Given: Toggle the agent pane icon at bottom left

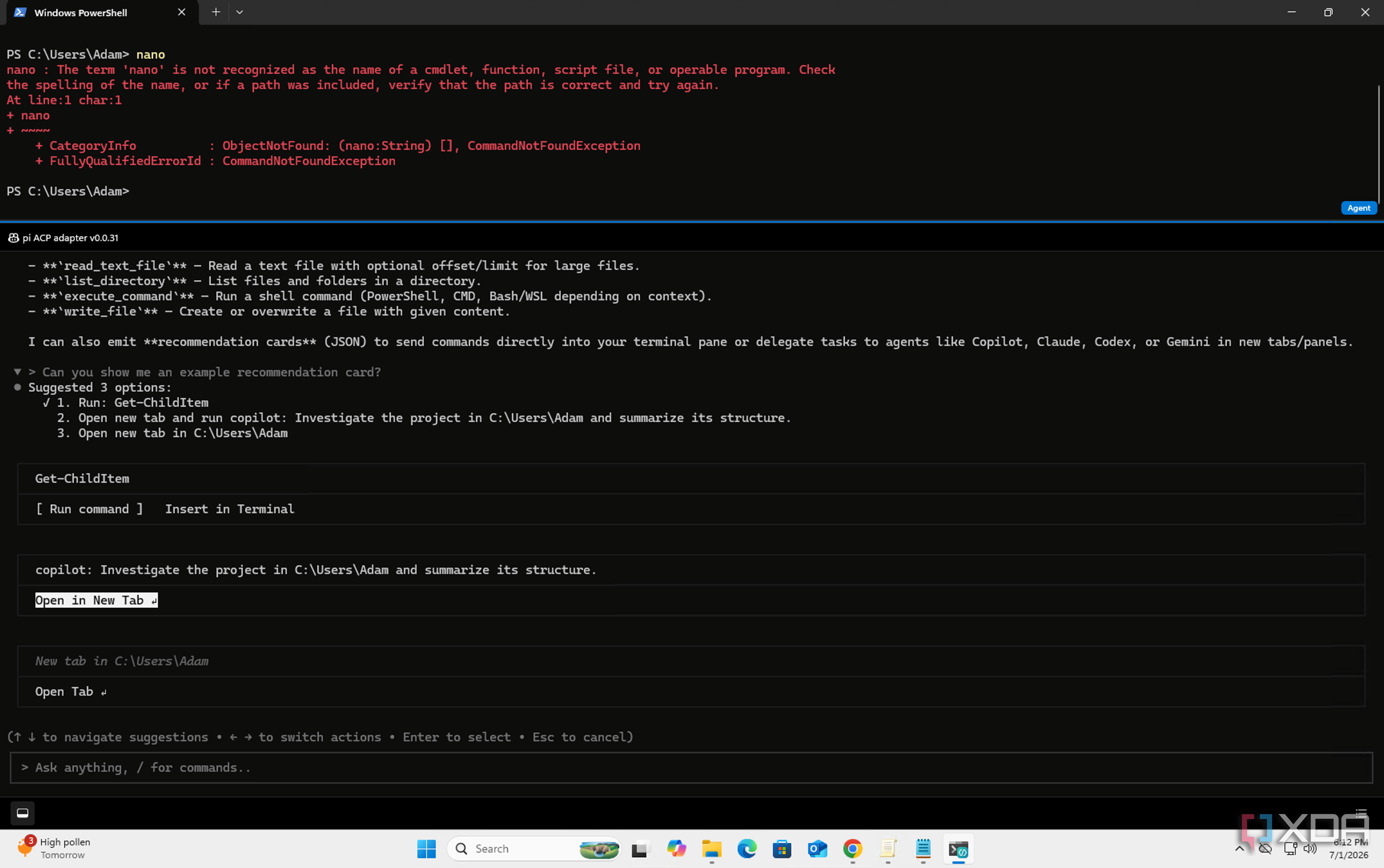Looking at the screenshot, I should 22,814.
